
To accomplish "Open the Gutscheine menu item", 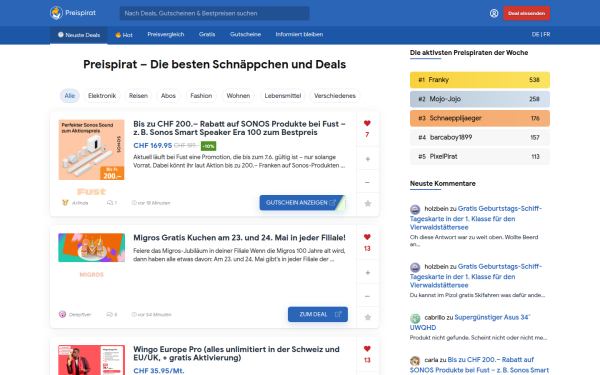I will point(245,34).
